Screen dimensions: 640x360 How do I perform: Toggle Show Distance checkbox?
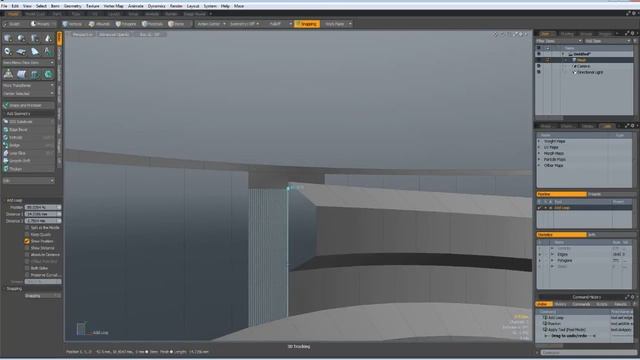(27, 248)
